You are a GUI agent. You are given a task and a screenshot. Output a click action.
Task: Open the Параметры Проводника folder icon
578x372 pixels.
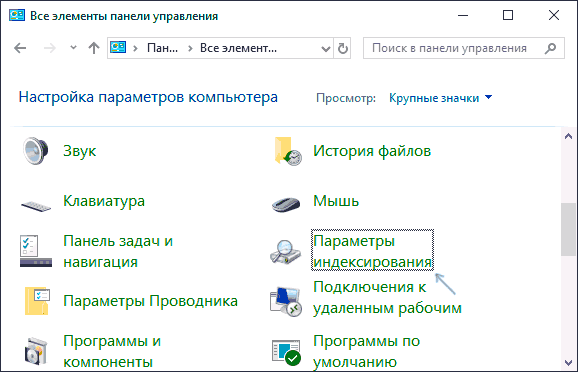pyautogui.click(x=37, y=301)
